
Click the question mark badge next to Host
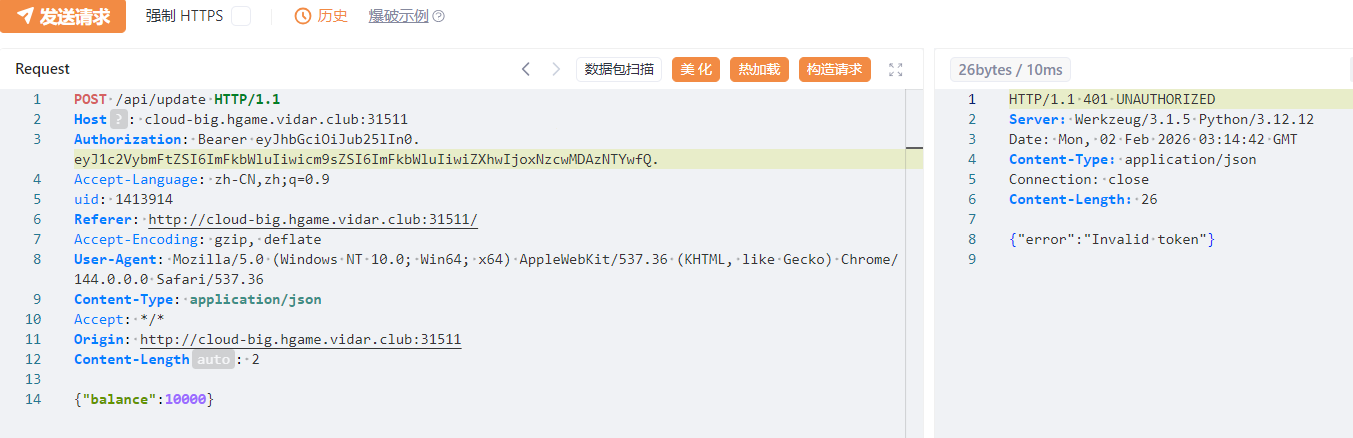(x=119, y=119)
